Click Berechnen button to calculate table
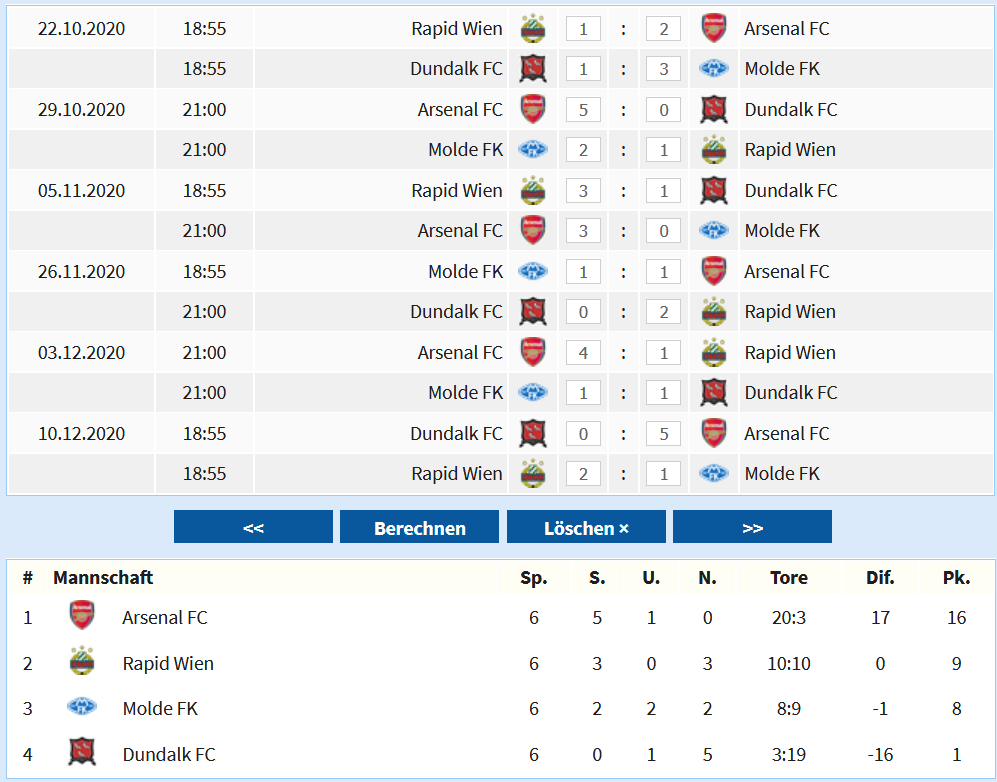 click(x=419, y=527)
